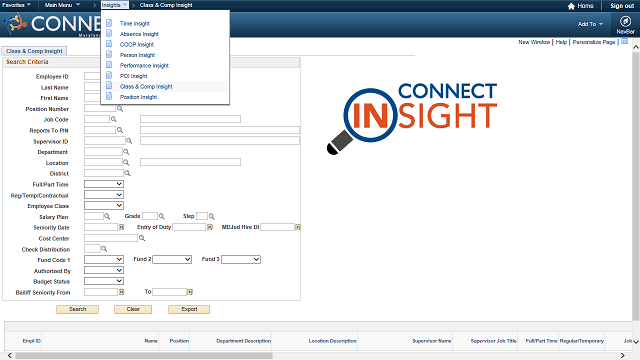This screenshot has height=360, width=640.
Task: Look up Cost Center magnifier icon
Action: coord(142,238)
